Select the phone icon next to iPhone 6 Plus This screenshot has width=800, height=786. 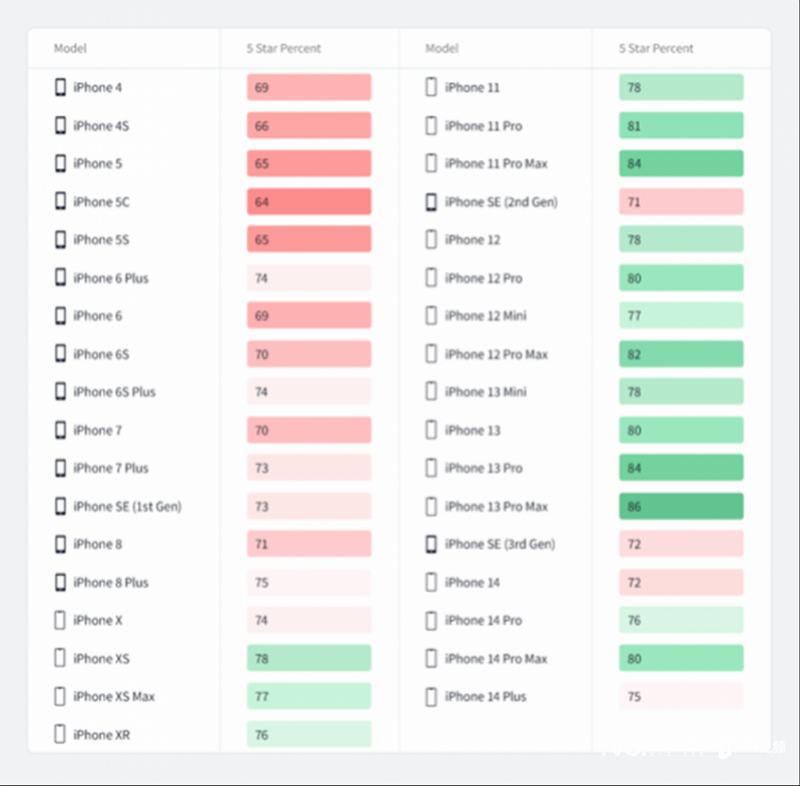pyautogui.click(x=60, y=277)
